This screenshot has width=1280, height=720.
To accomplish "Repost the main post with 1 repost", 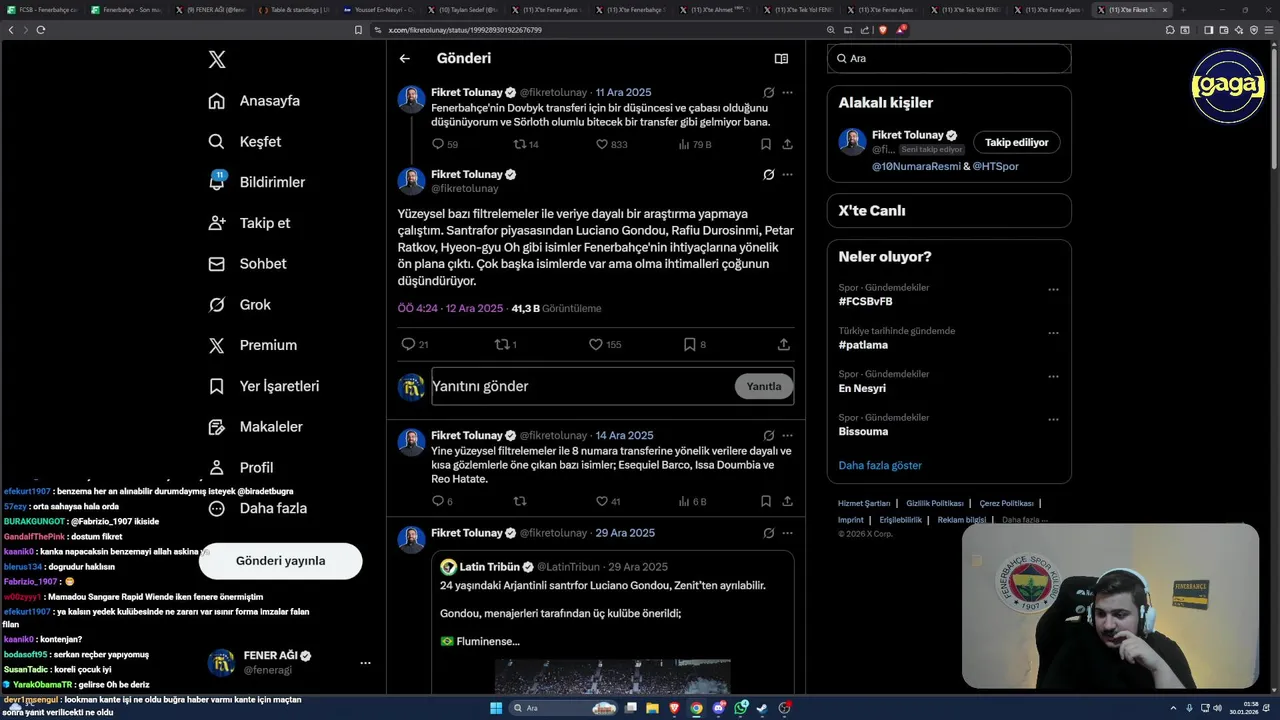I will pyautogui.click(x=502, y=344).
